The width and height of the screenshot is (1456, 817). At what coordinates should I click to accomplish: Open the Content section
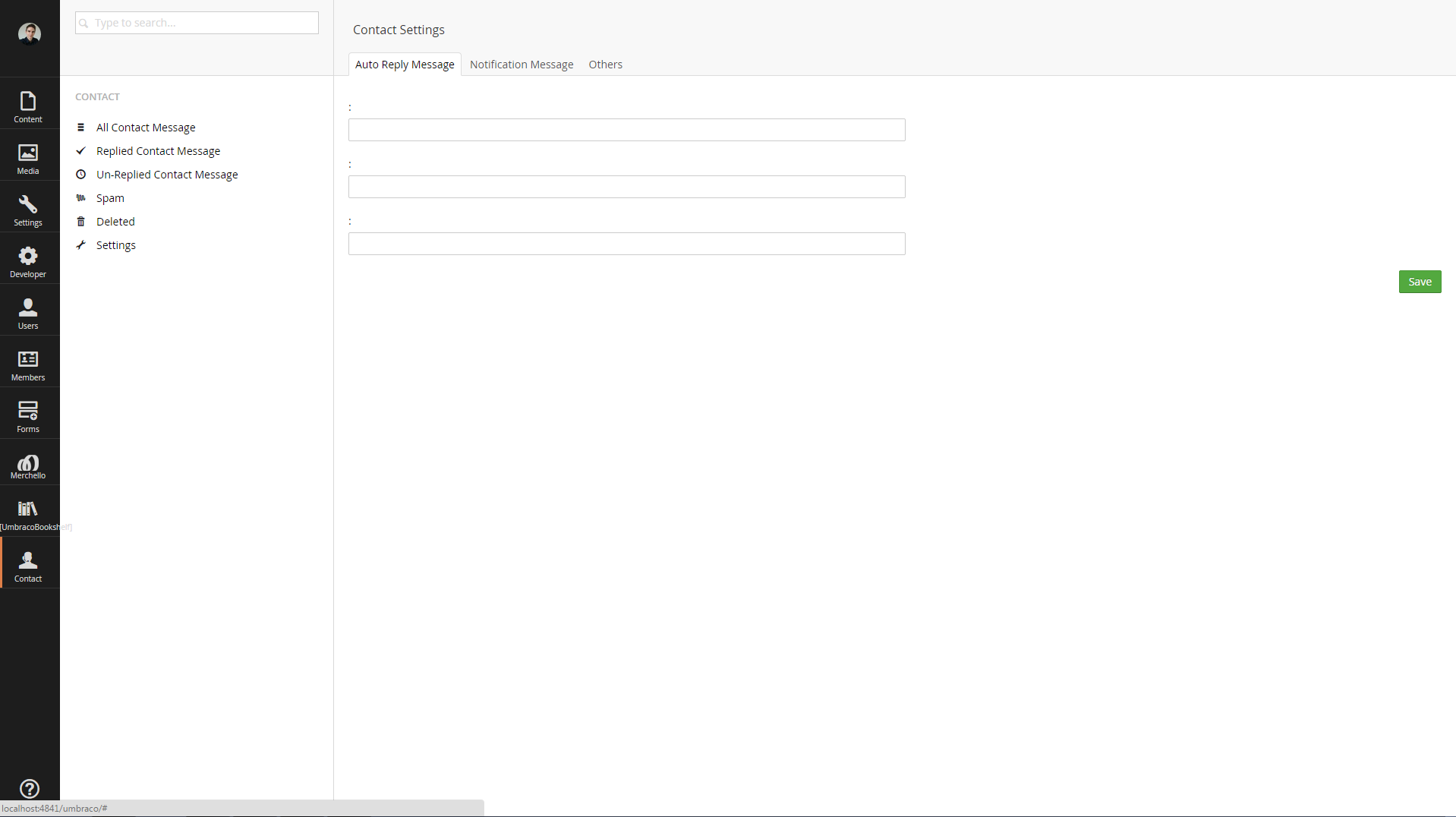(x=28, y=107)
